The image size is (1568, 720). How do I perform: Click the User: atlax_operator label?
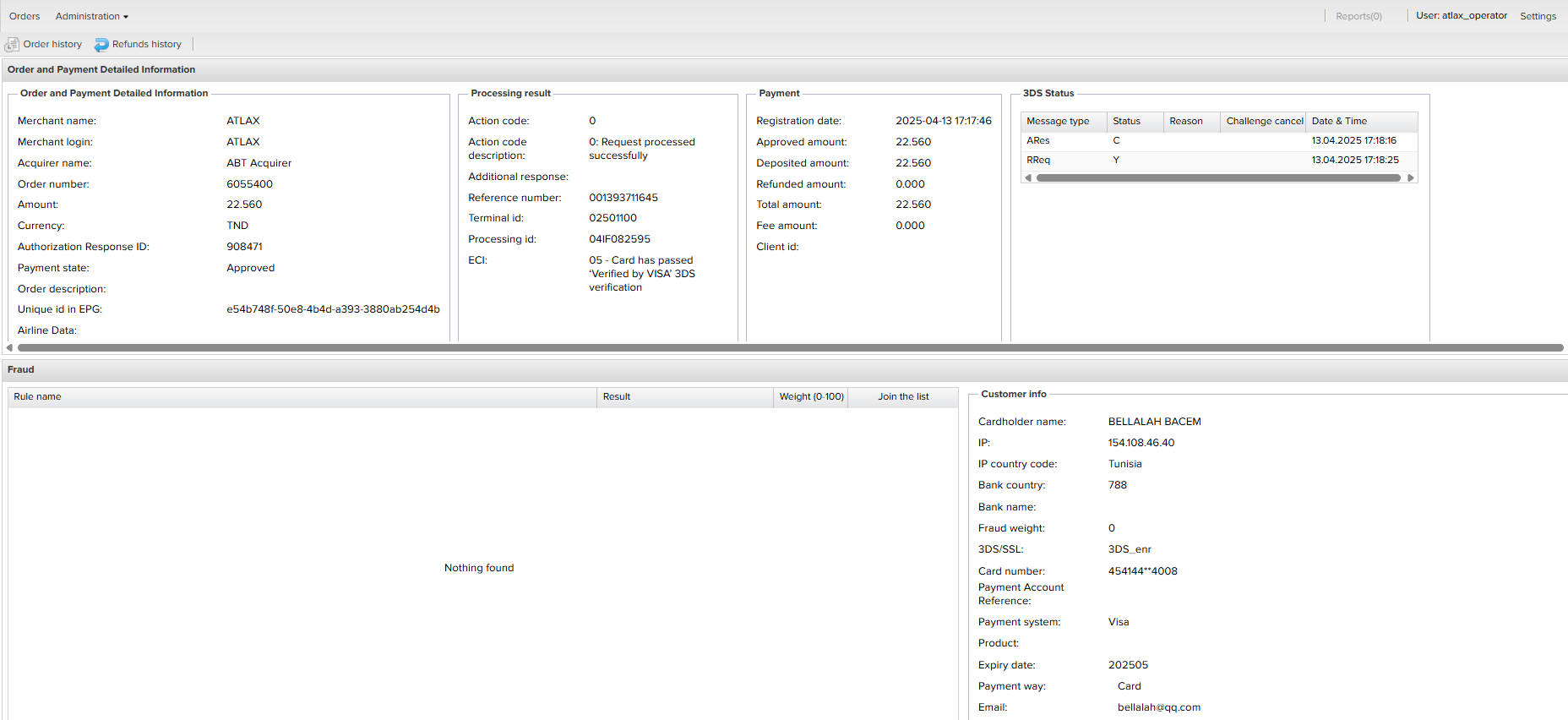click(1461, 16)
